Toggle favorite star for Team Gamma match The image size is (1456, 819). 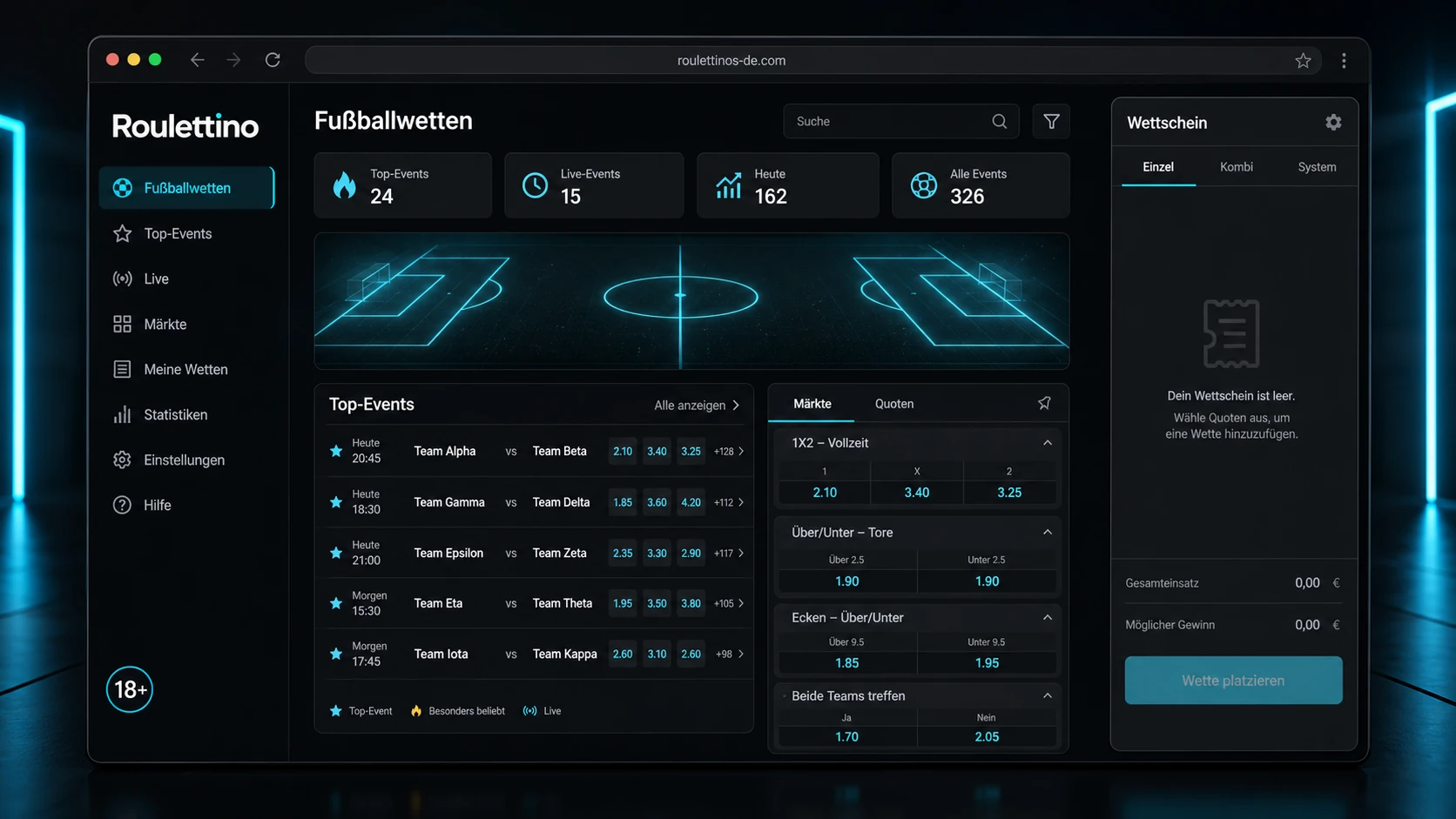pyautogui.click(x=336, y=502)
